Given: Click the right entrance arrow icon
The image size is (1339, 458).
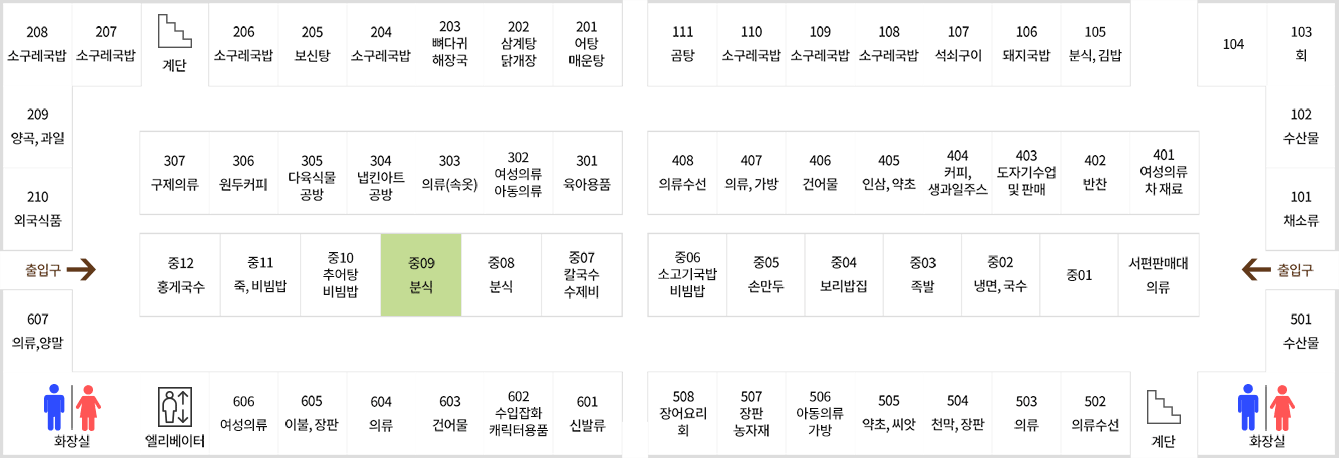Looking at the screenshot, I should pos(1255,268).
